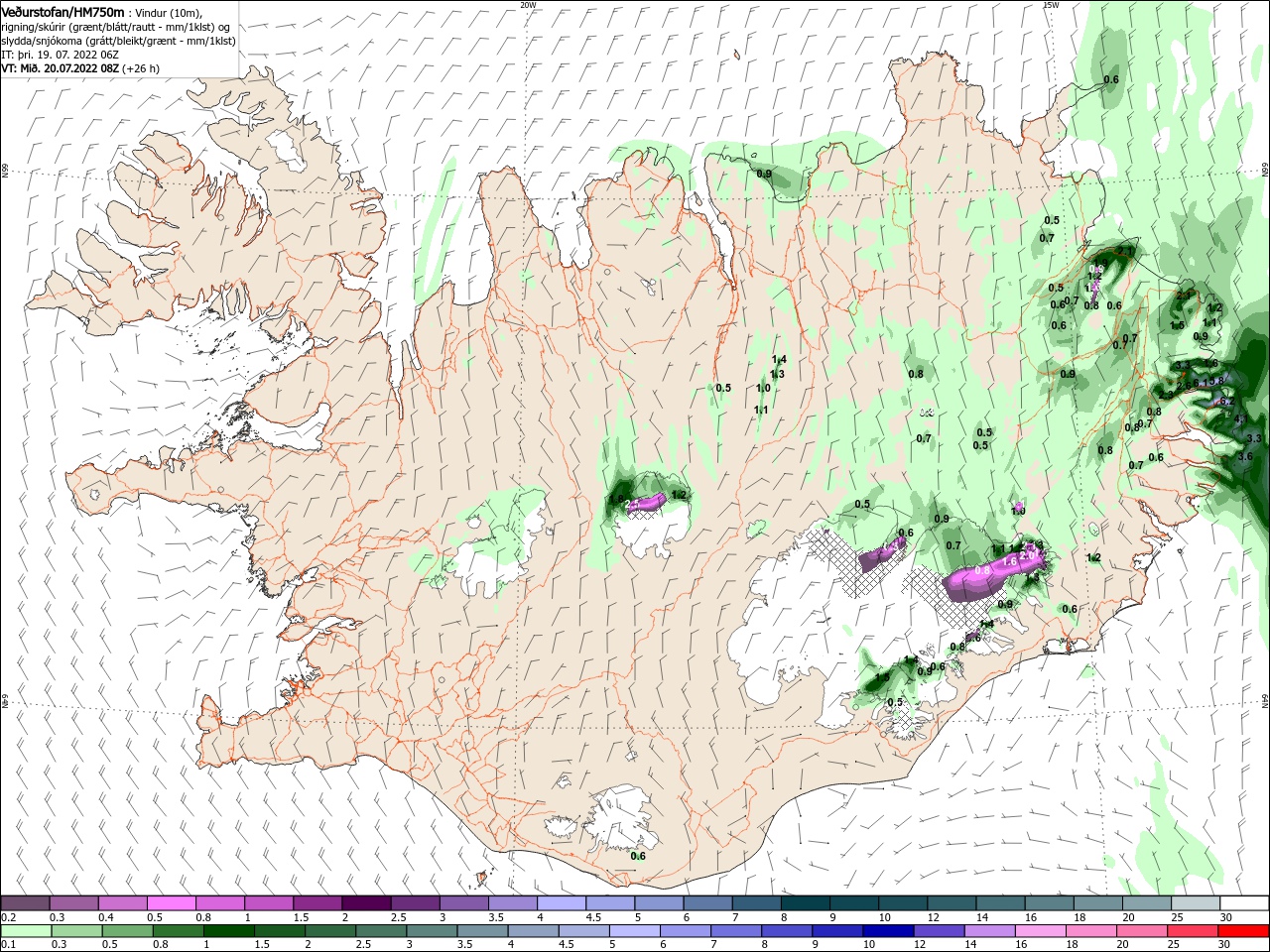Click the '3.3' precipitation value on the east coast

coord(1253,438)
